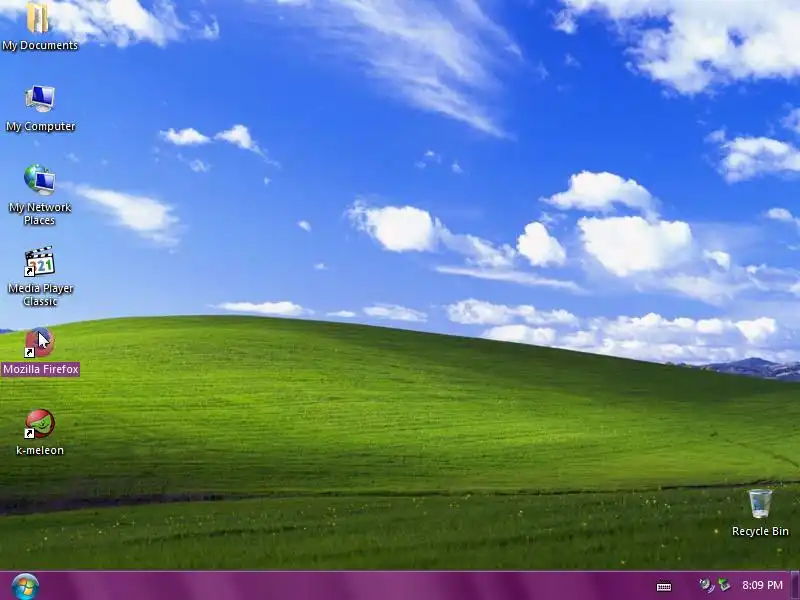800x600 pixels.
Task: Click the "Mozilla Firefox" highlighted label text
Action: click(x=41, y=369)
